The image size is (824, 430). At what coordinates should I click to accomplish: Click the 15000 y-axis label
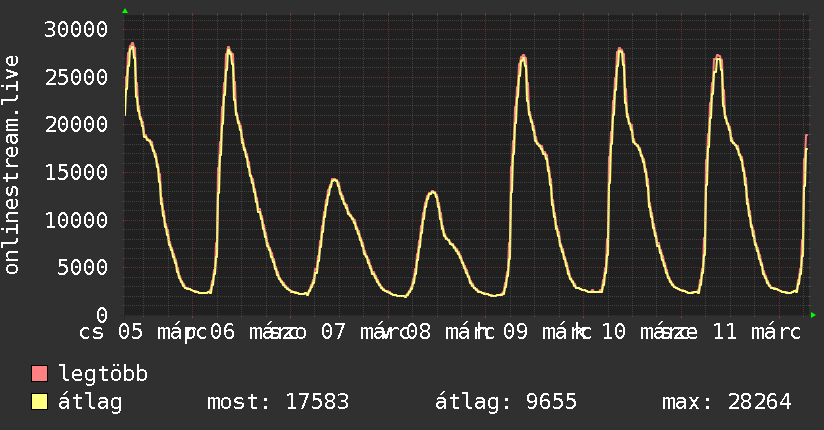[76, 172]
